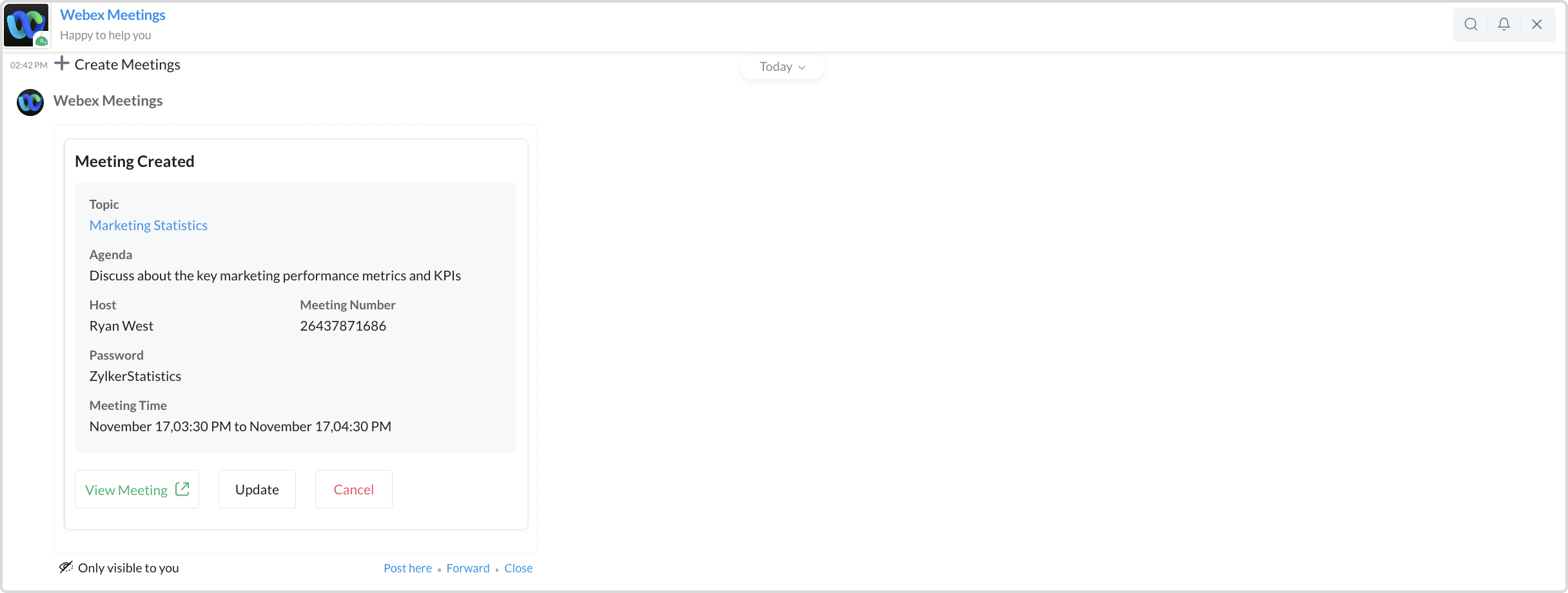The width and height of the screenshot is (1568, 593).
Task: Click the Happy to help you subtitle
Action: point(106,35)
